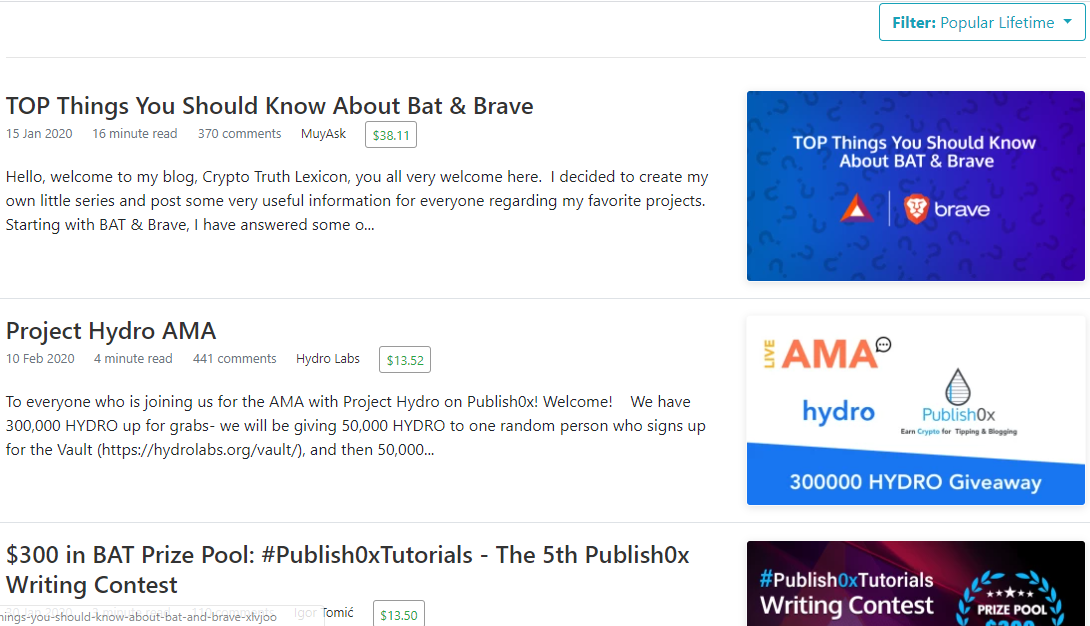The image size is (1090, 626).
Task: Open the 300000 HYDRO Giveaway thumbnail
Action: point(916,411)
